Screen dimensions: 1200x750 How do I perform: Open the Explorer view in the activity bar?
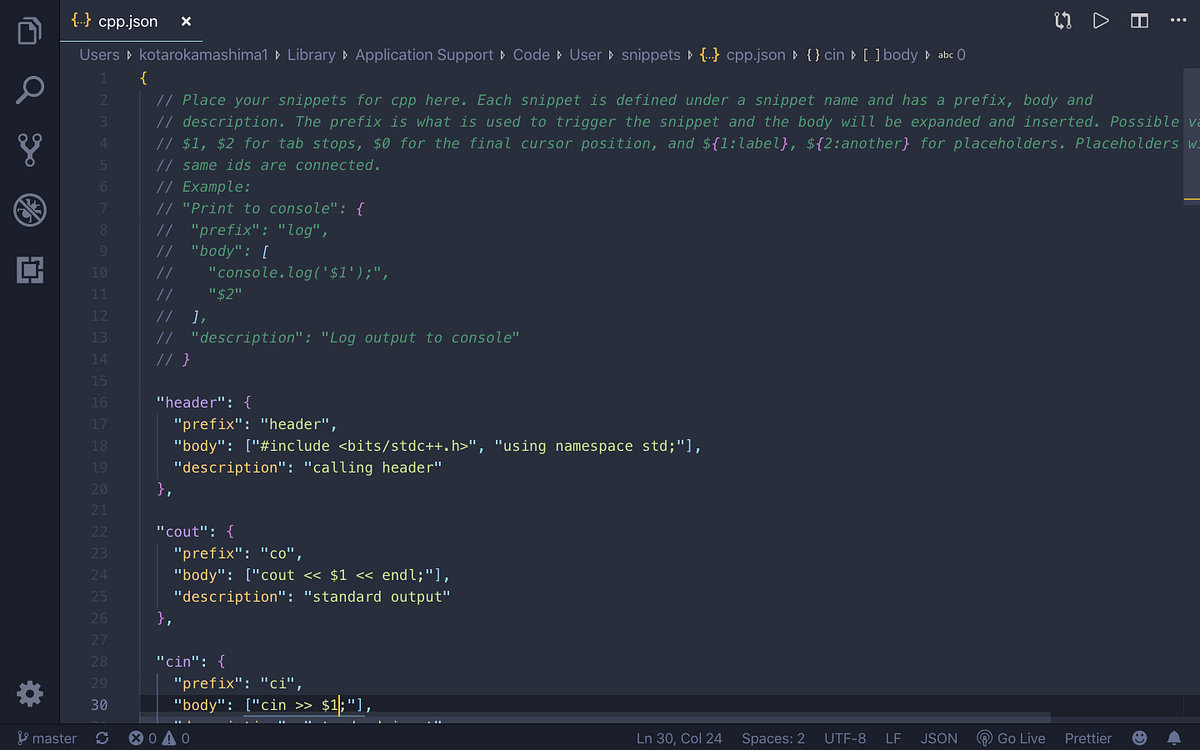29,31
